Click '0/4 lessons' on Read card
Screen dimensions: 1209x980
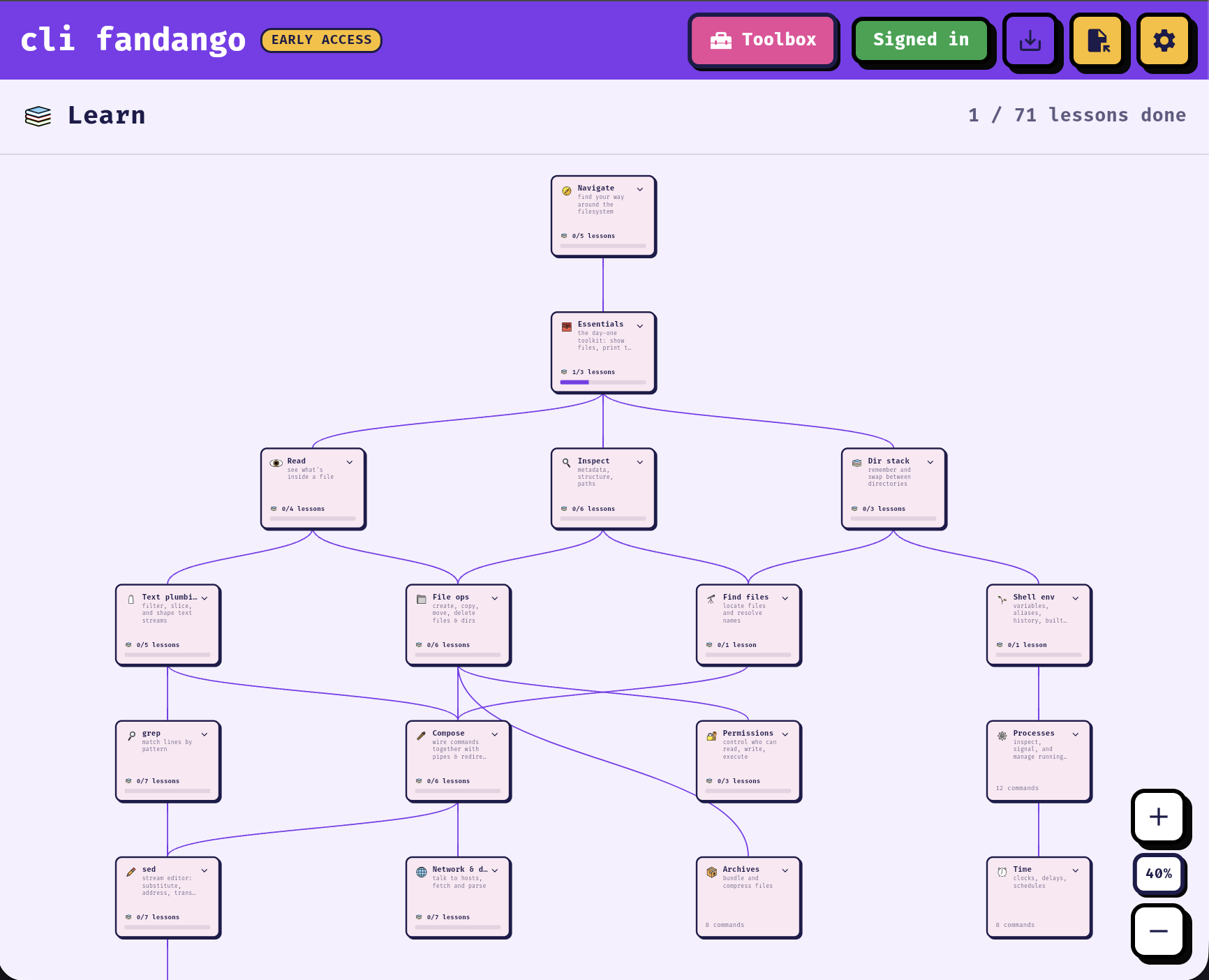tap(303, 509)
